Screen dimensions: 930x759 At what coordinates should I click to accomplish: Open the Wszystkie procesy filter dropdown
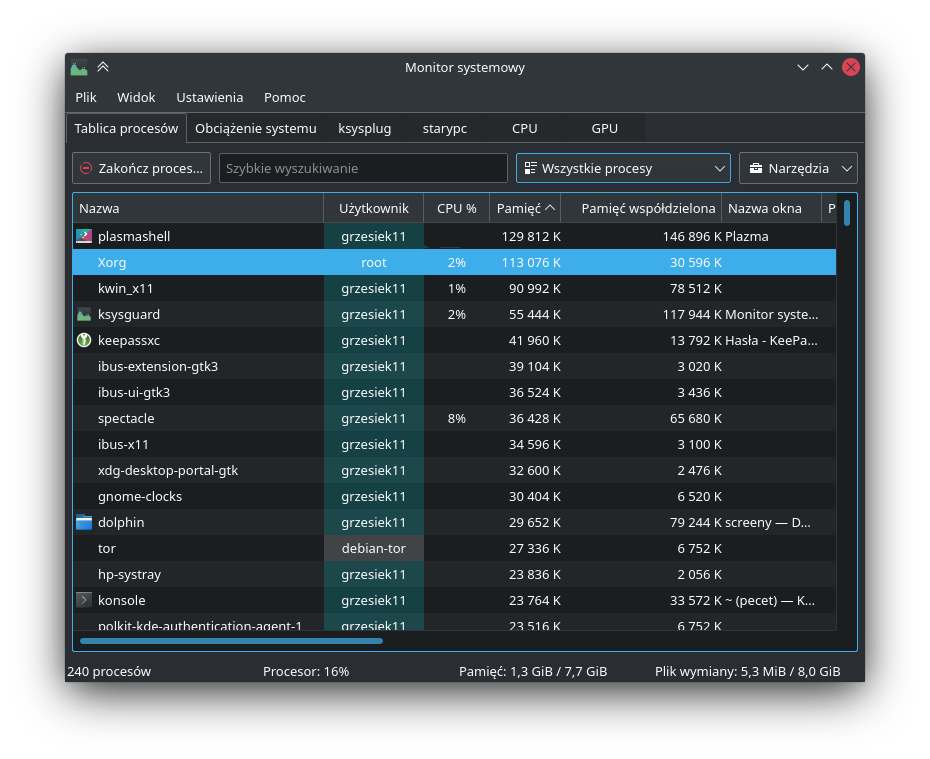623,168
